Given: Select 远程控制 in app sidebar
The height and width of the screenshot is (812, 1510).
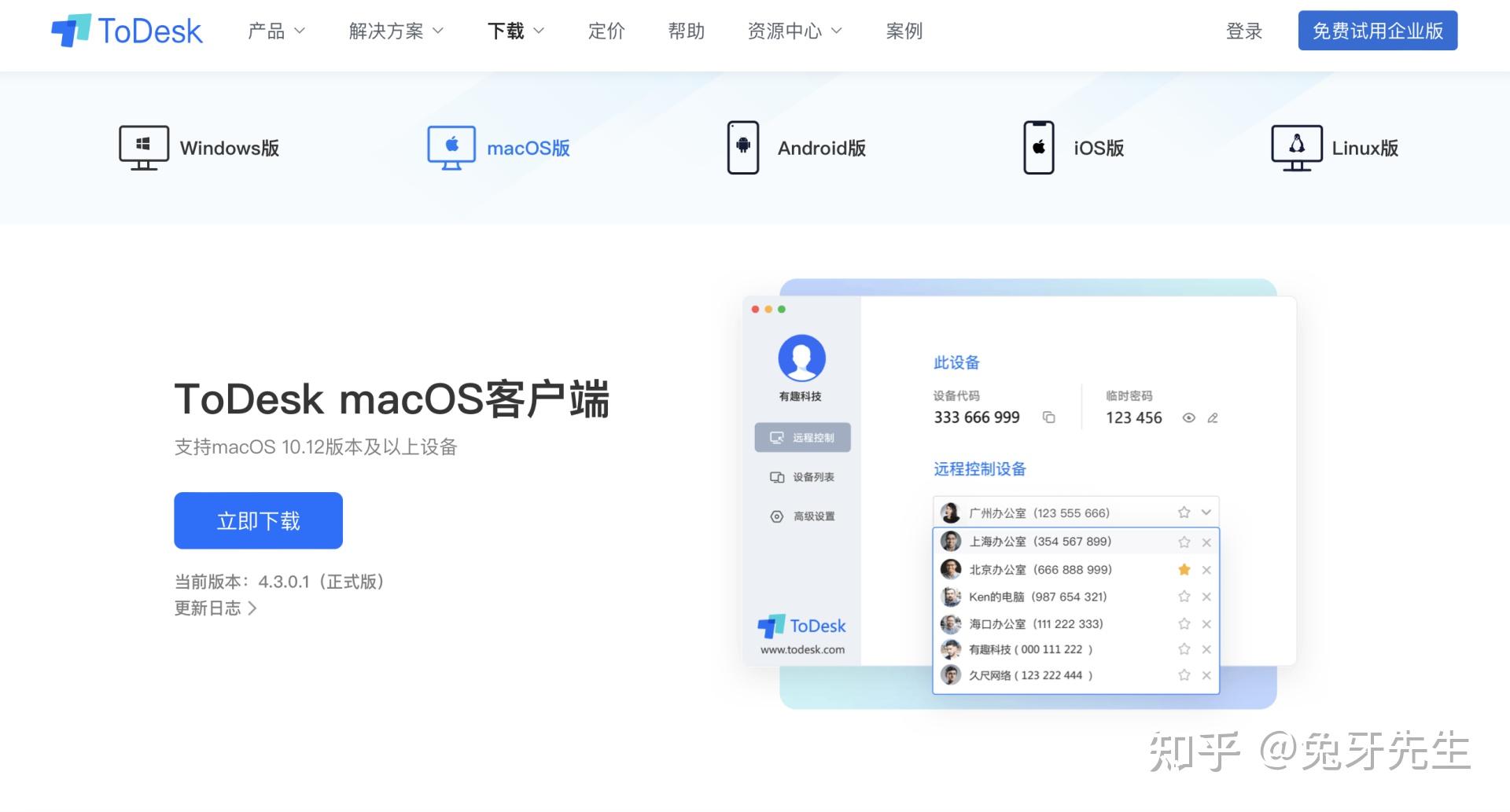Looking at the screenshot, I should [x=802, y=438].
